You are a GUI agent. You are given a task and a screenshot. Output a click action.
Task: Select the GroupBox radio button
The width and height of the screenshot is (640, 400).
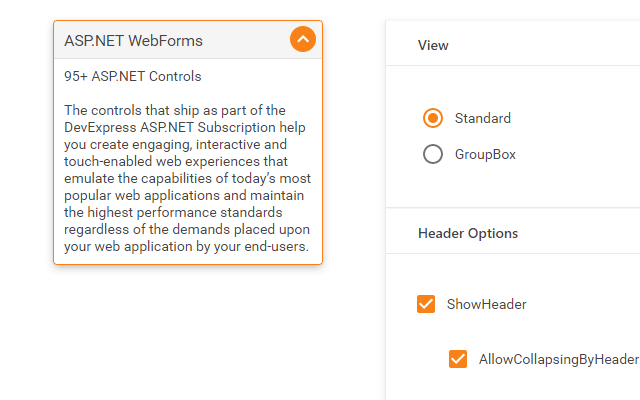click(x=433, y=154)
